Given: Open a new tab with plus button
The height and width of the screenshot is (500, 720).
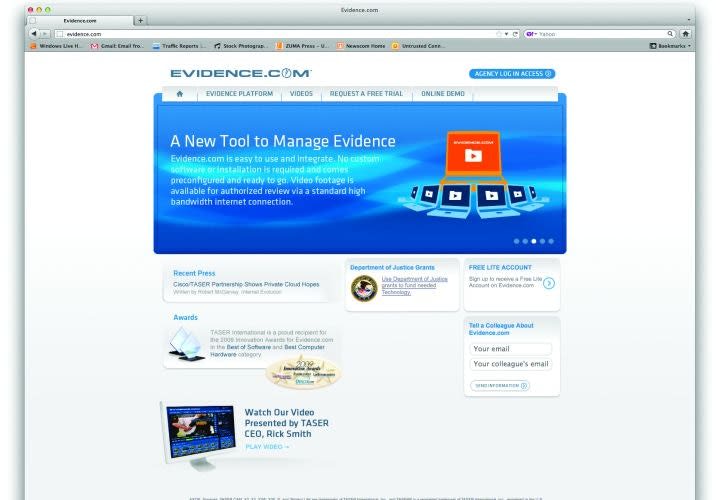Looking at the screenshot, I should [x=140, y=20].
